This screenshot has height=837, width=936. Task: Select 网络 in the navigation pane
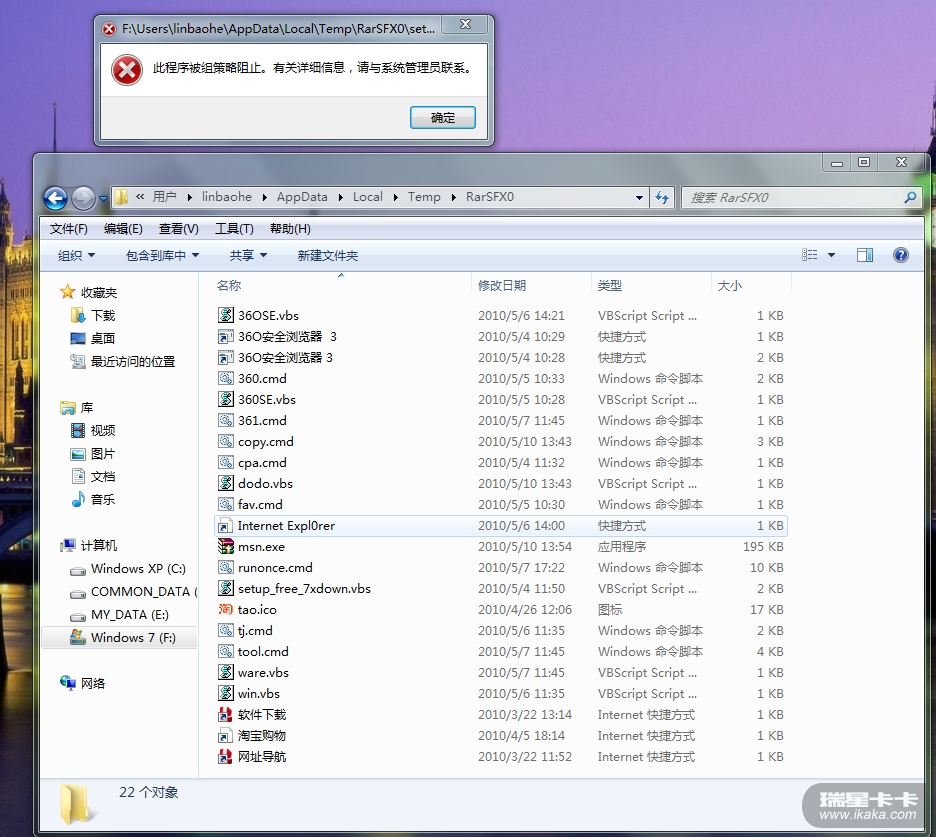click(x=93, y=683)
